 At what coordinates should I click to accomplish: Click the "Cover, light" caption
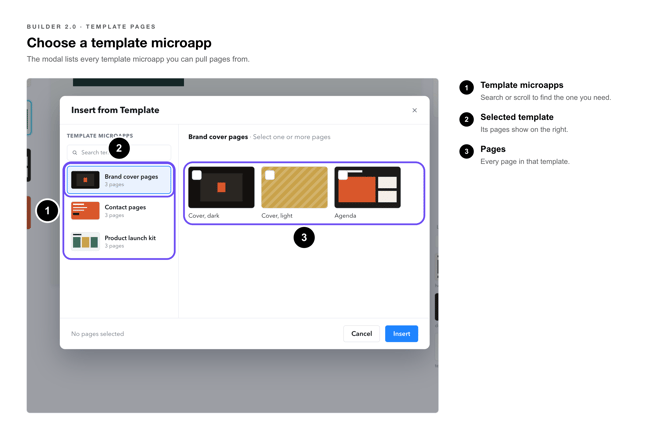[x=277, y=215]
